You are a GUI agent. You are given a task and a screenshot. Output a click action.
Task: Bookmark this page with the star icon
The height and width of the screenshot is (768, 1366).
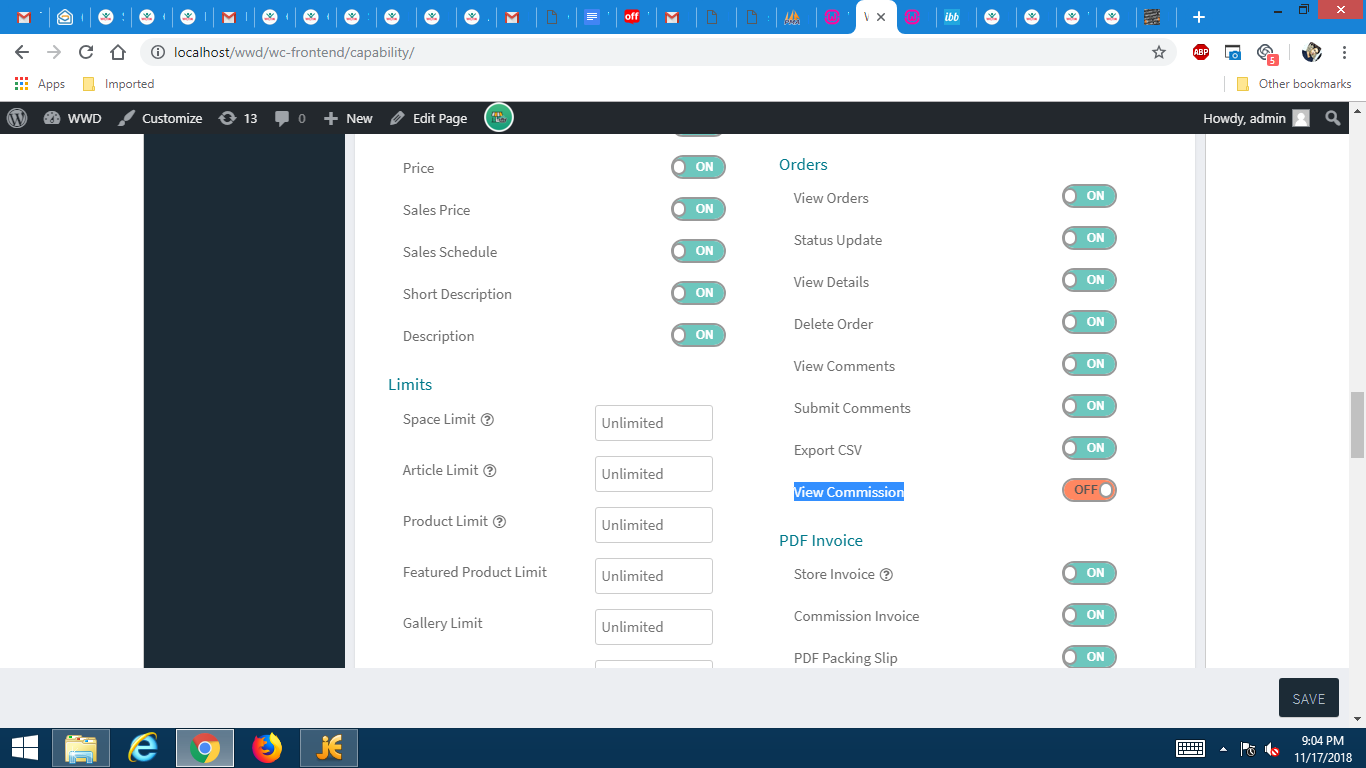tap(1159, 52)
